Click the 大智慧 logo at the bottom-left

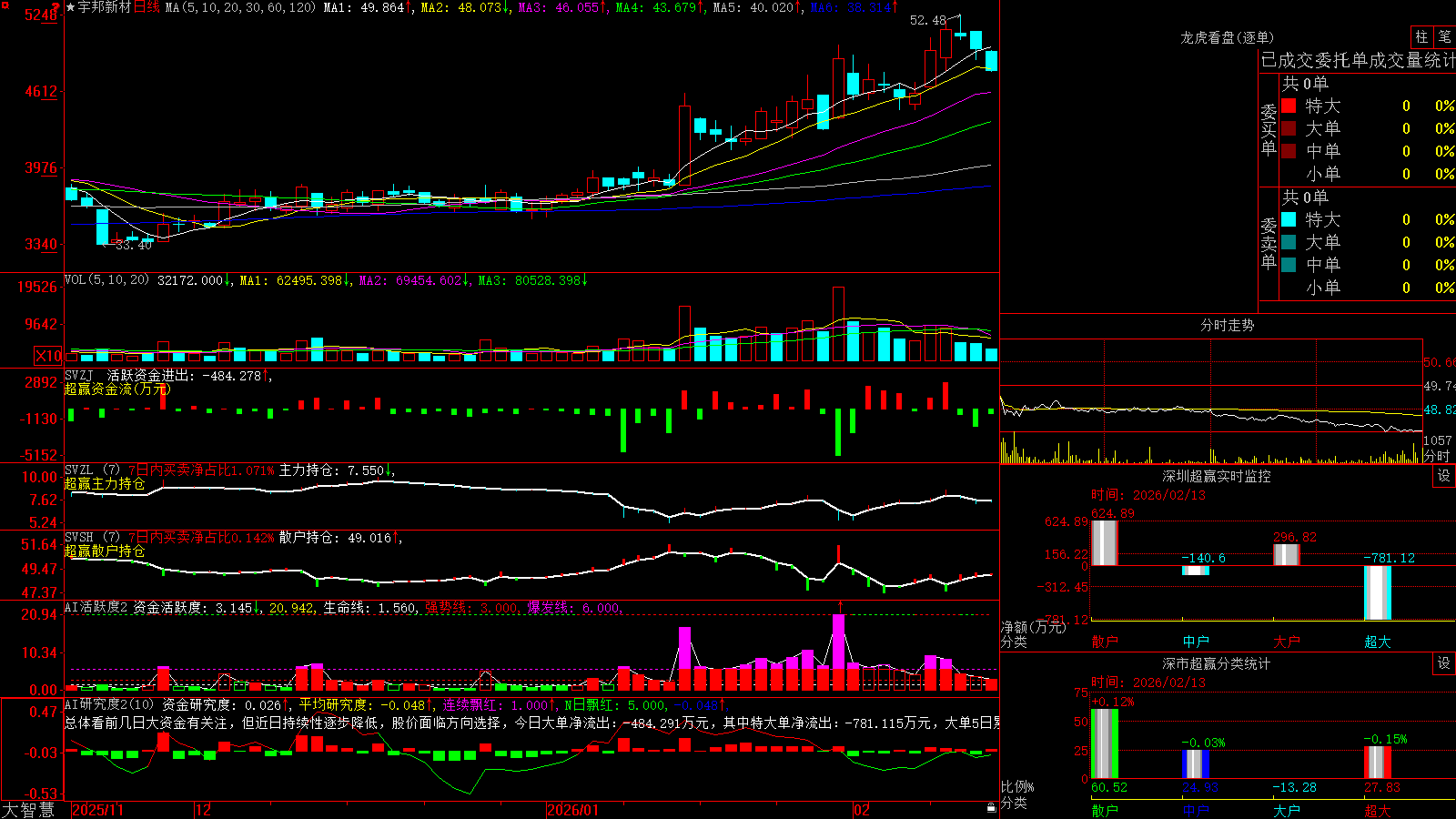click(x=27, y=810)
